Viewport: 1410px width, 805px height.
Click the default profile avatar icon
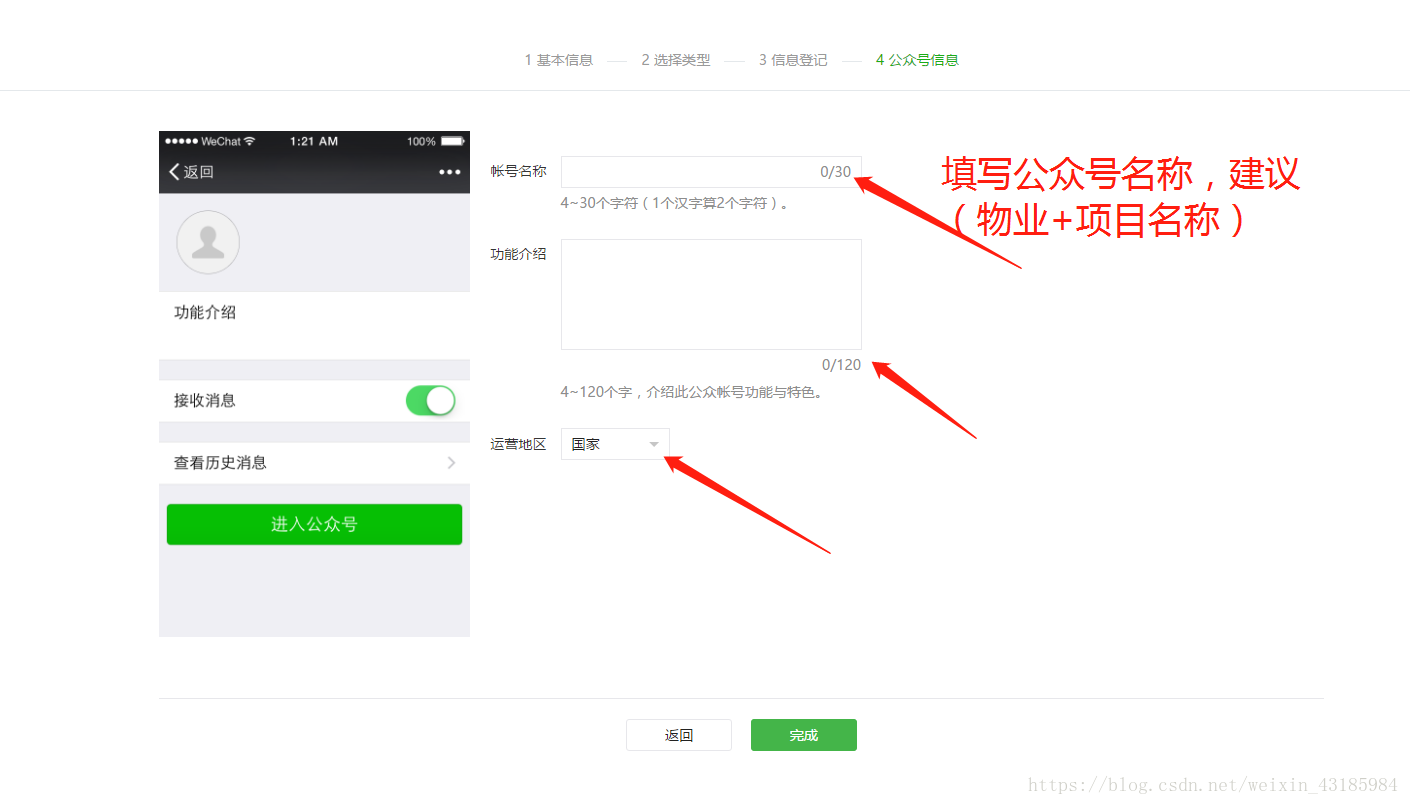pos(208,242)
